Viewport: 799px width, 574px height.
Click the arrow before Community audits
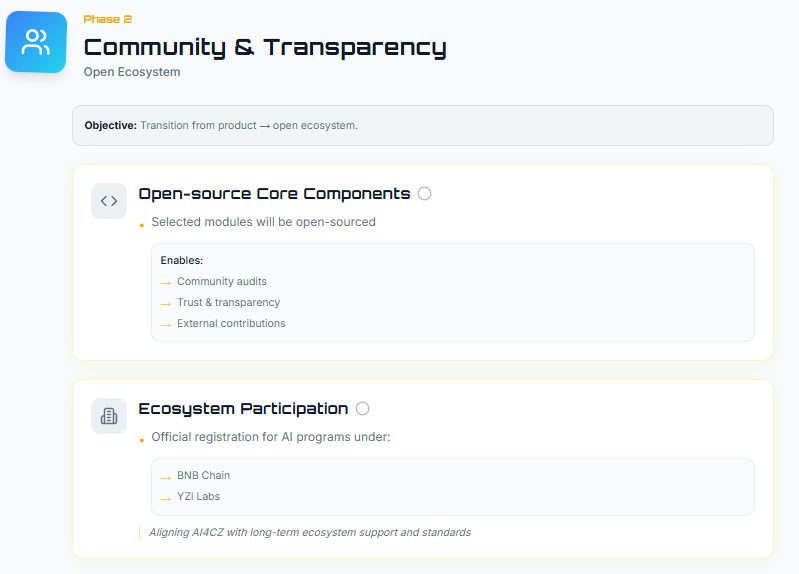pyautogui.click(x=166, y=282)
